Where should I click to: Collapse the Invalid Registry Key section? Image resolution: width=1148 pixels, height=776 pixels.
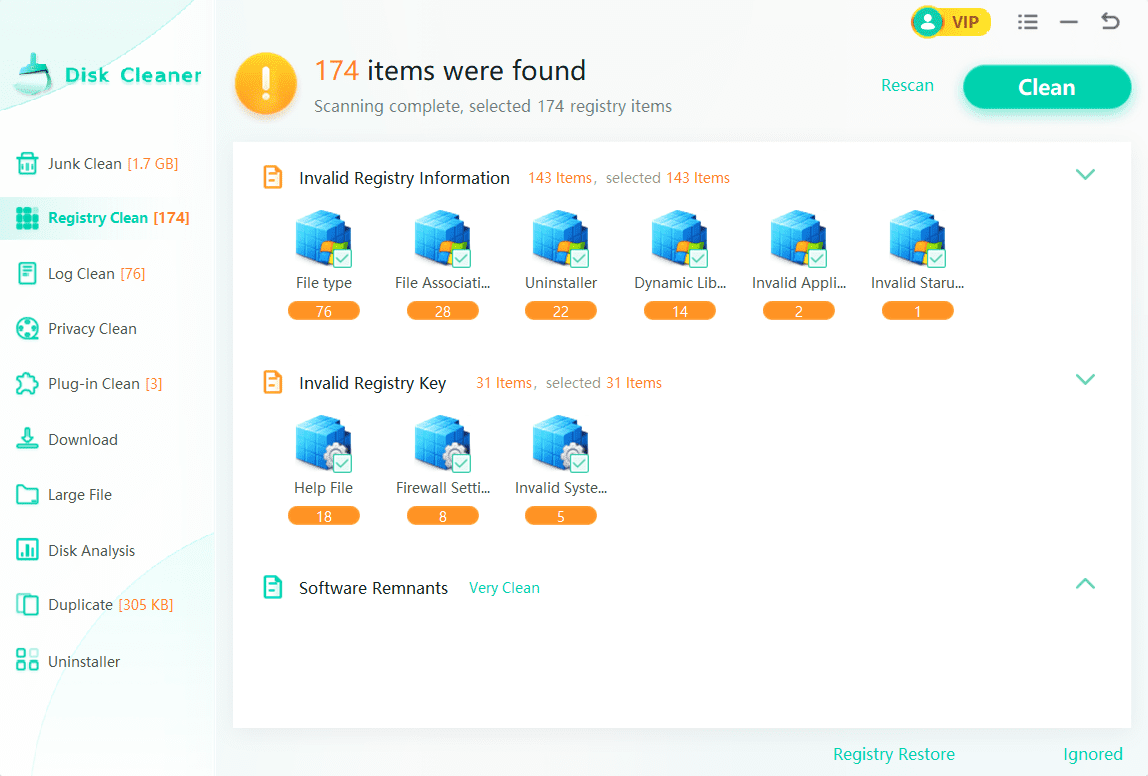1085,380
